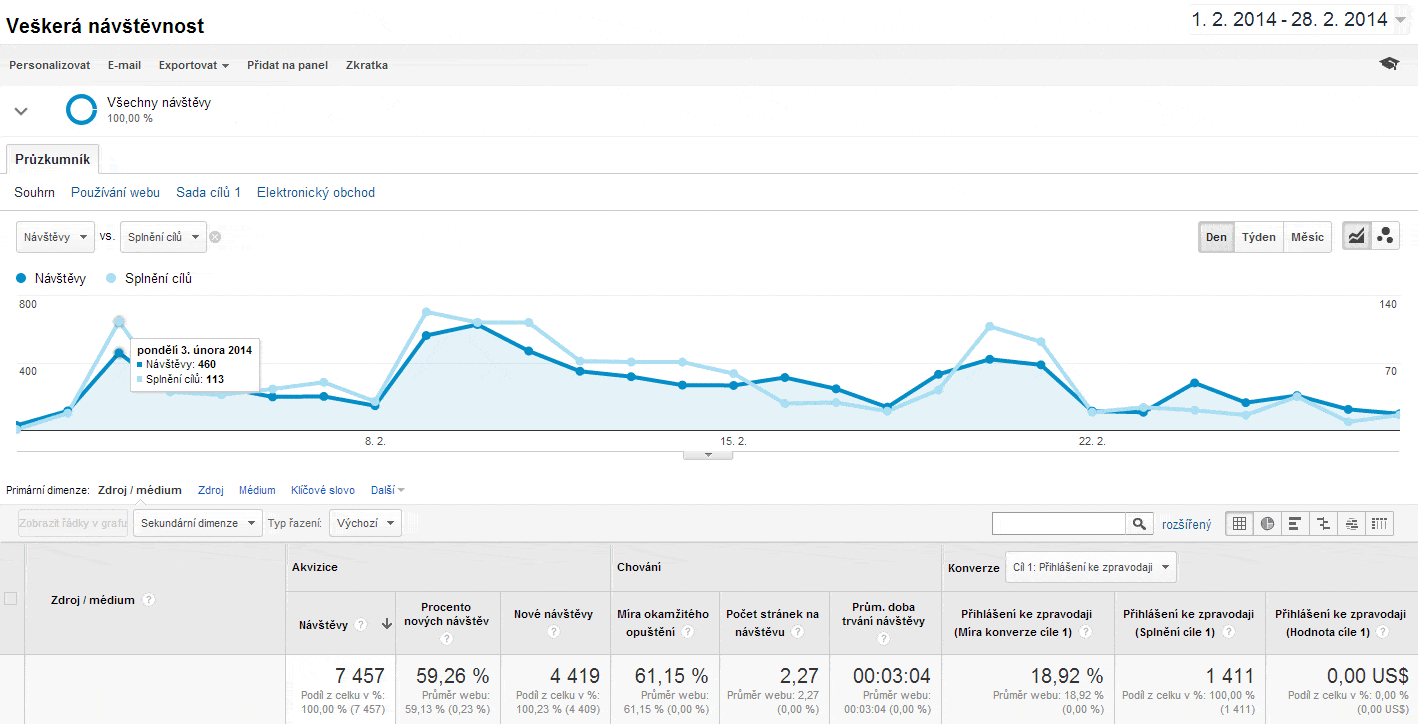Select the comparison view icon
The height and width of the screenshot is (724, 1418).
pos(1323,523)
